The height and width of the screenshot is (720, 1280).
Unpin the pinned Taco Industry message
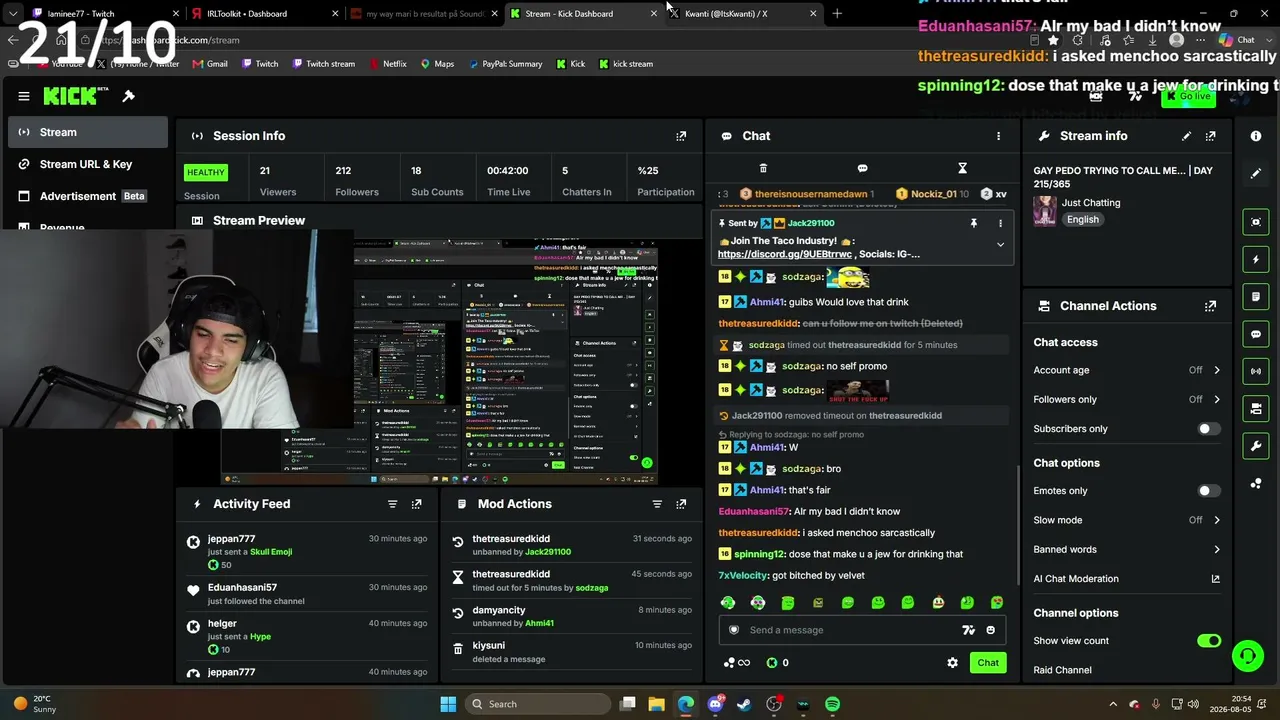coord(973,223)
